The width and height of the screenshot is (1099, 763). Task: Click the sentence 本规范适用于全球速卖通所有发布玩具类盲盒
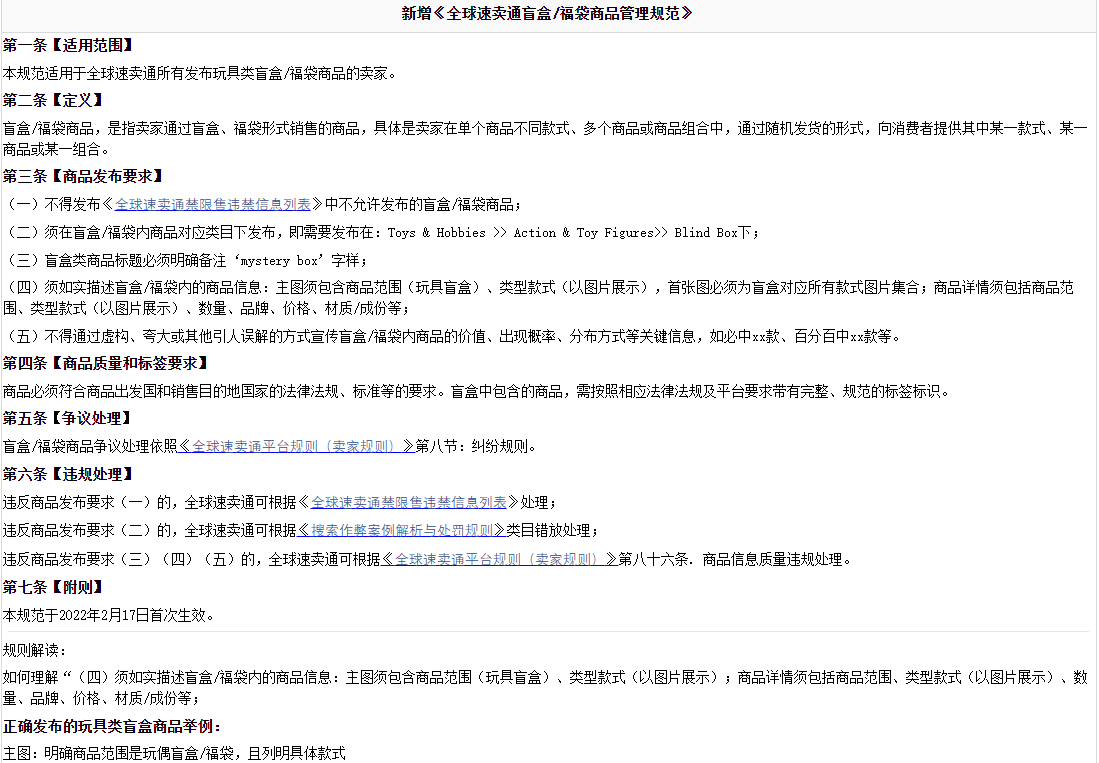coord(200,74)
